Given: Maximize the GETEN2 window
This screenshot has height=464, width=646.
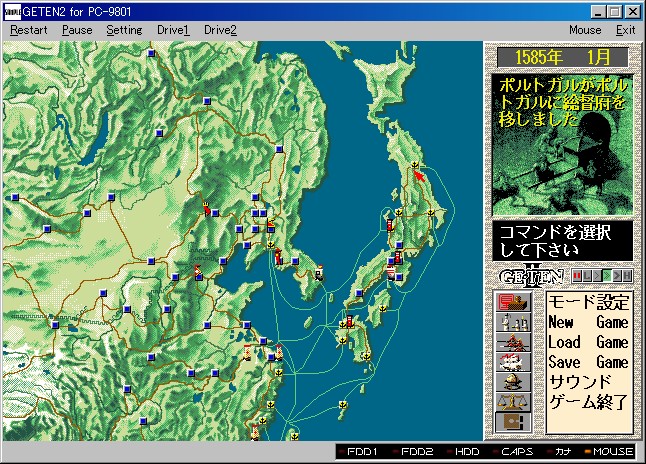Looking at the screenshot, I should click(614, 12).
